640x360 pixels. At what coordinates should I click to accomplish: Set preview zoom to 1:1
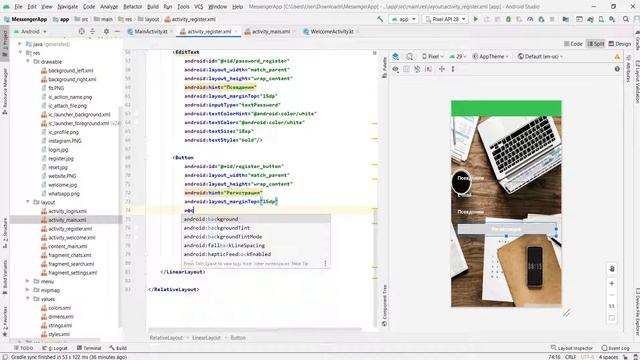tap(611, 306)
